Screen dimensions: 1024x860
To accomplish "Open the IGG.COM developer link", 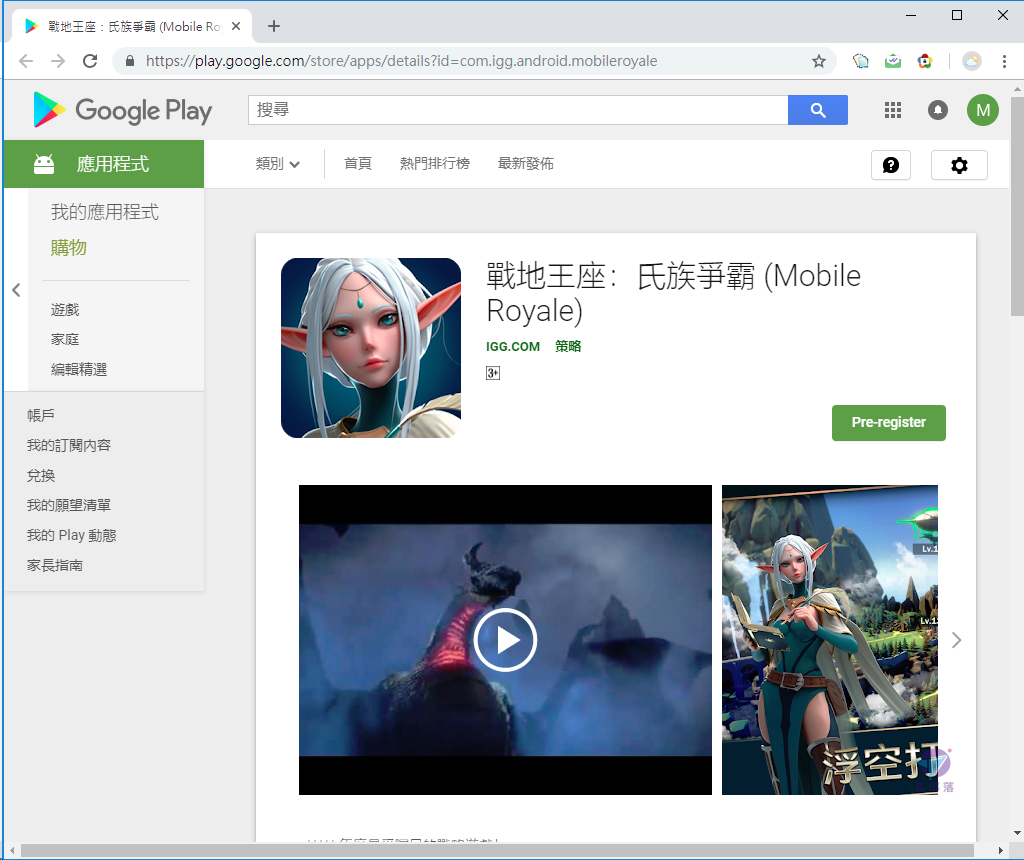I will pos(513,347).
